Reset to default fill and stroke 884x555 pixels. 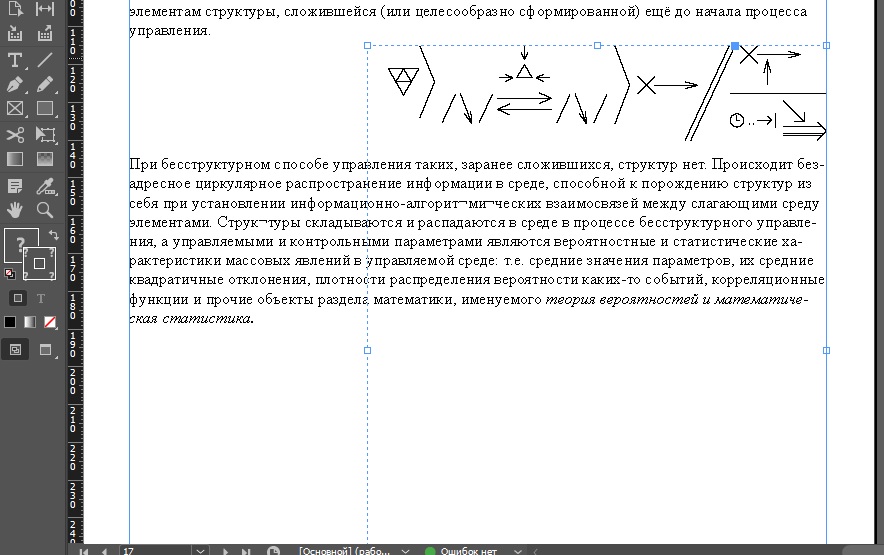[10, 274]
